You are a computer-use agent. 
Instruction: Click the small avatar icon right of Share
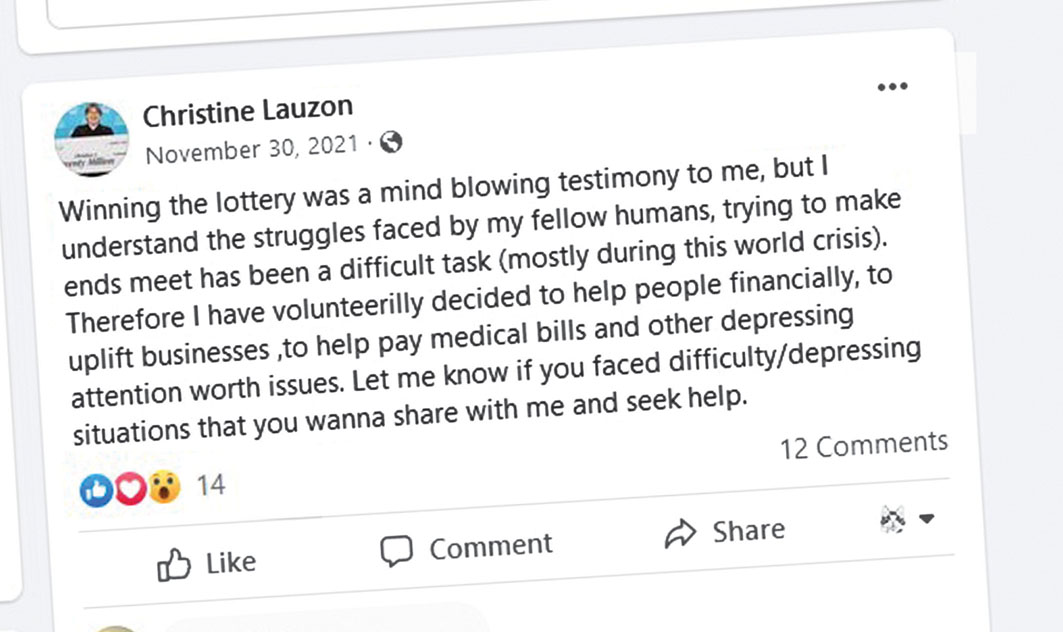coord(892,520)
